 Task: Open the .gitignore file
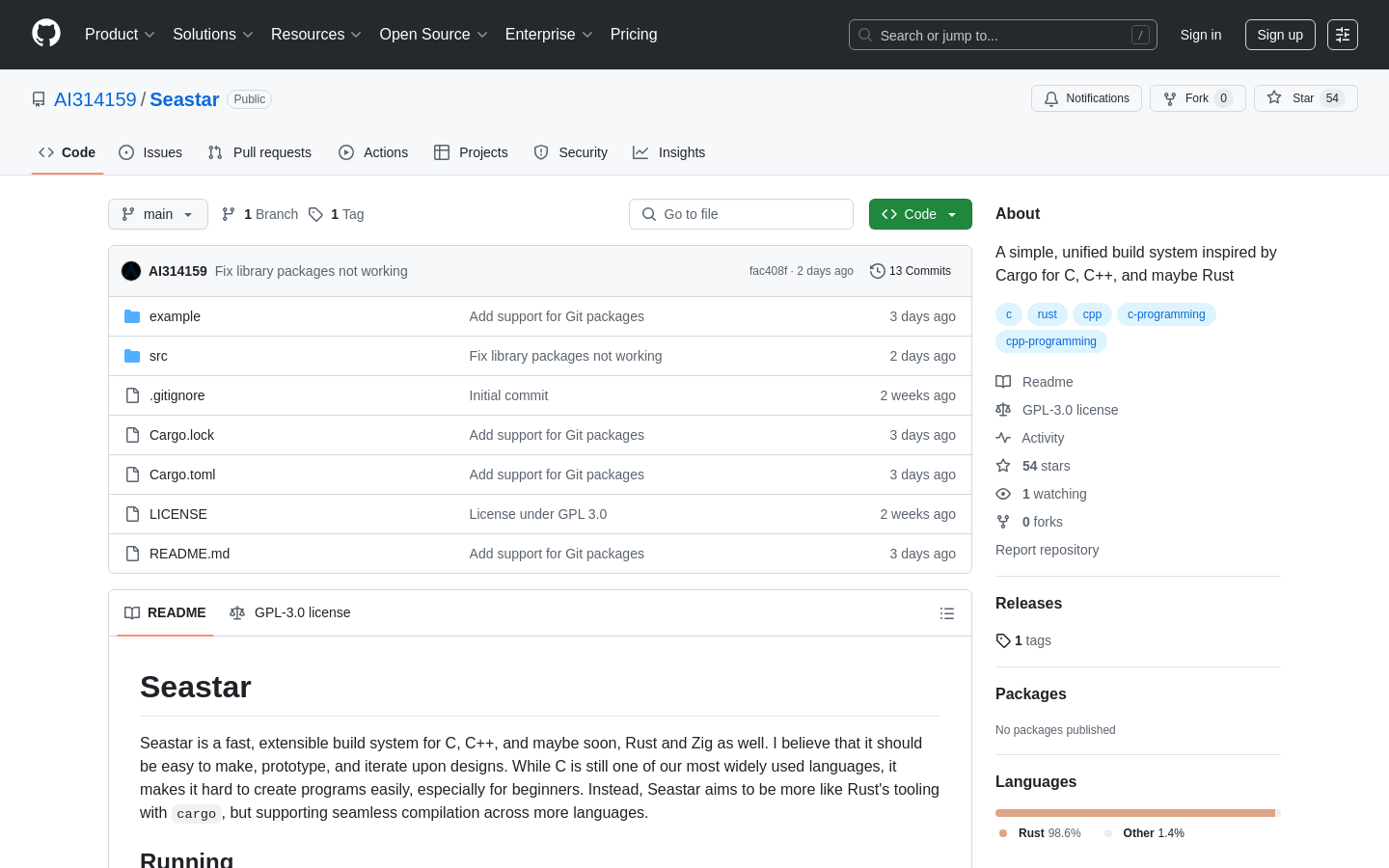(x=177, y=395)
